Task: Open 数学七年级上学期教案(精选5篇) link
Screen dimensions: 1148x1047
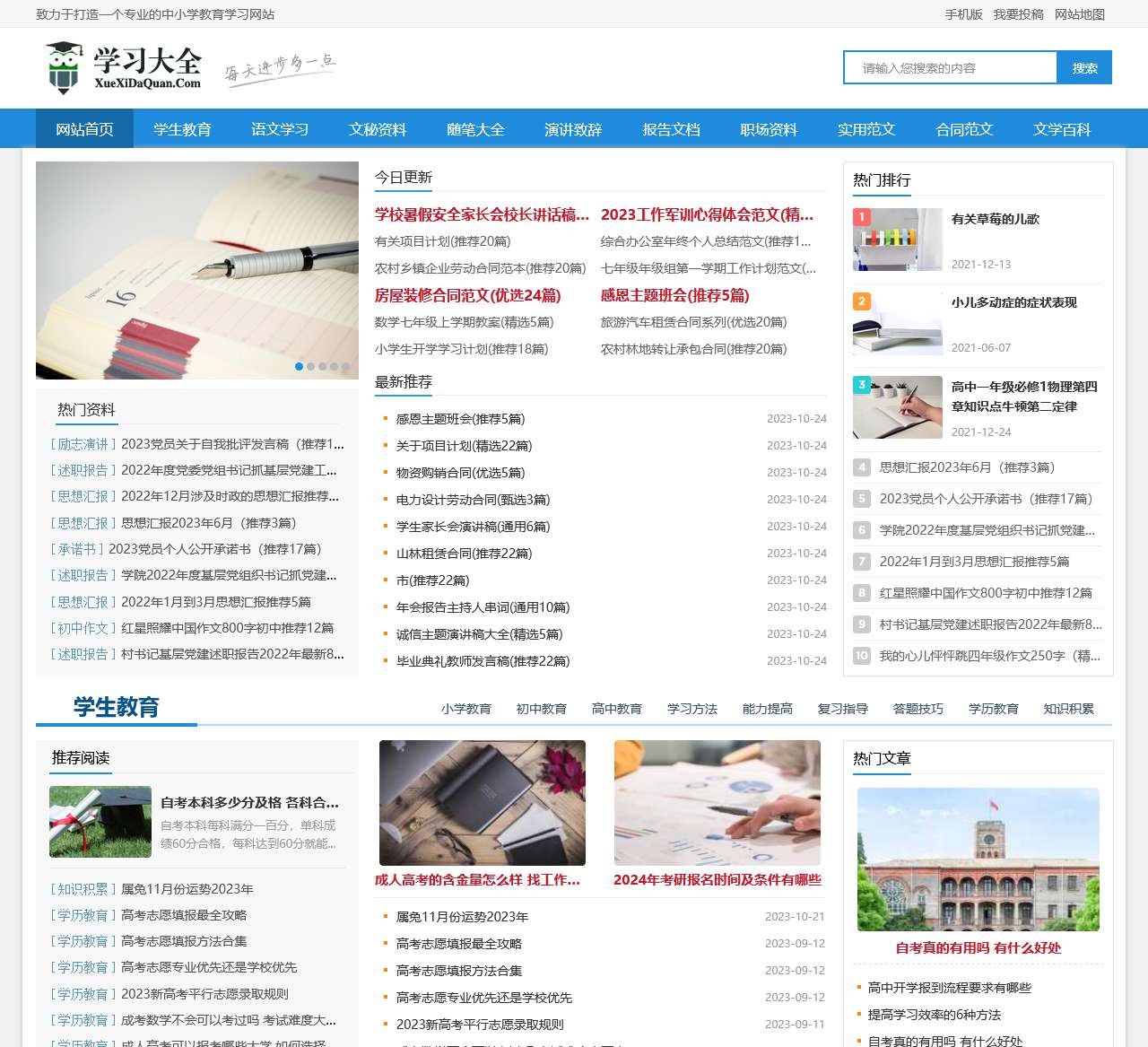Action: [x=465, y=322]
